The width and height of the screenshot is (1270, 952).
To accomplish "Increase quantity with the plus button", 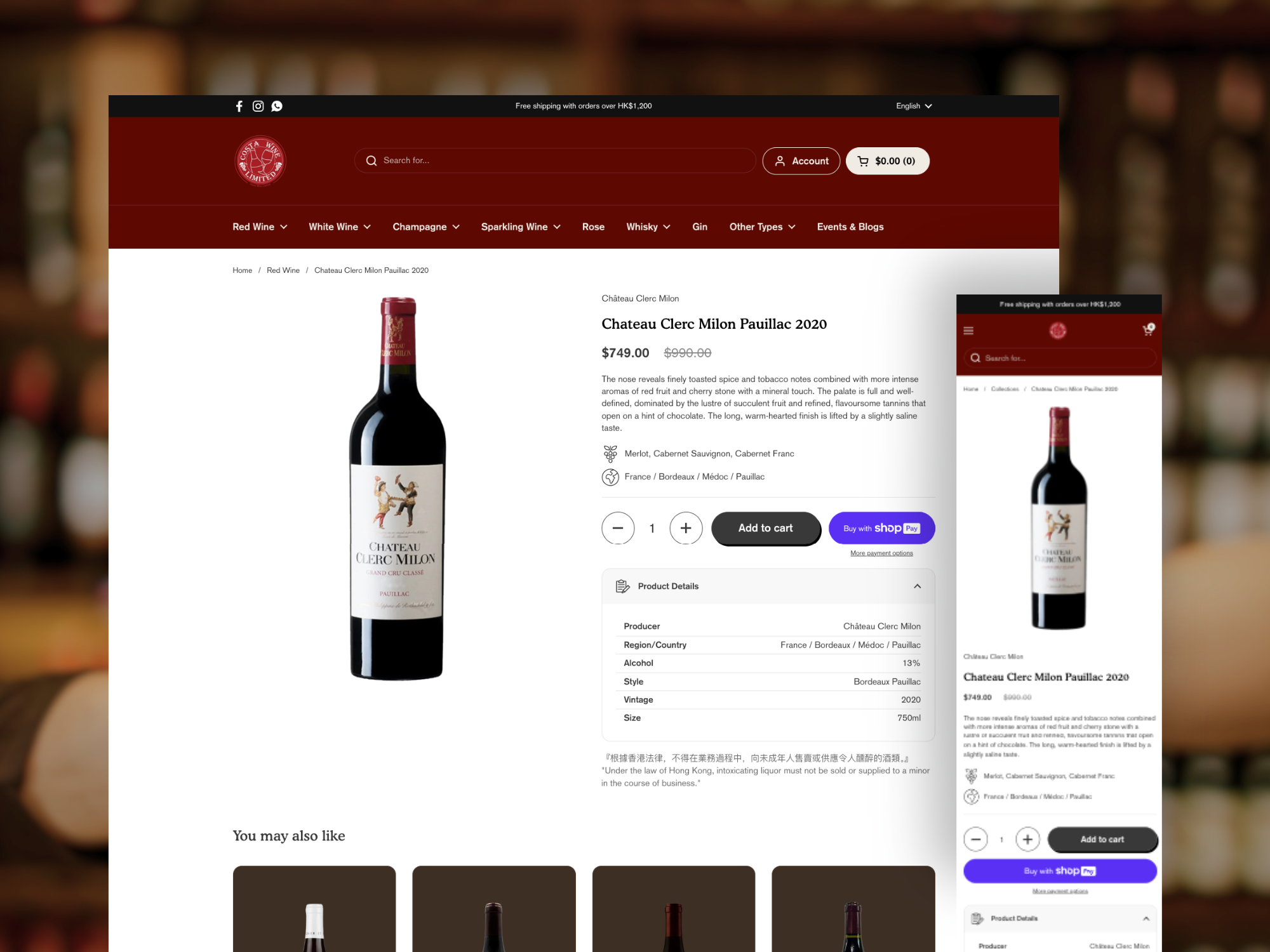I will [x=686, y=528].
